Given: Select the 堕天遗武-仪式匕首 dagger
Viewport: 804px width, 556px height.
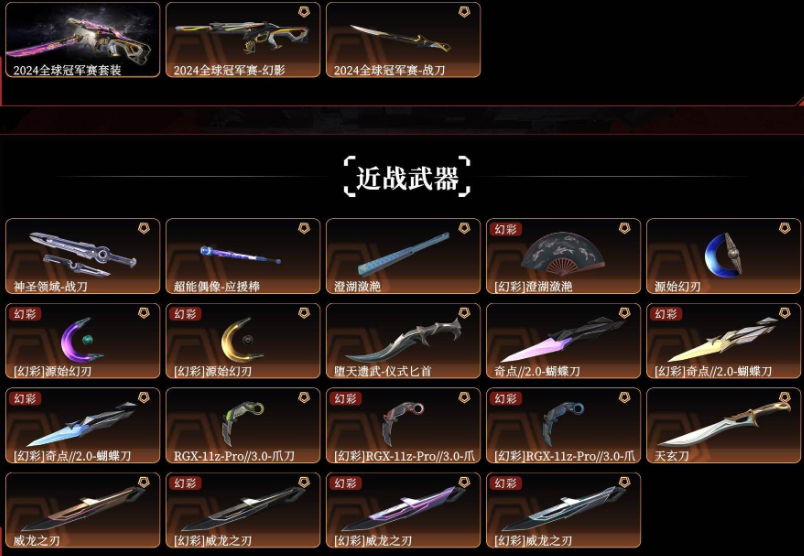Looking at the screenshot, I should (x=403, y=341).
